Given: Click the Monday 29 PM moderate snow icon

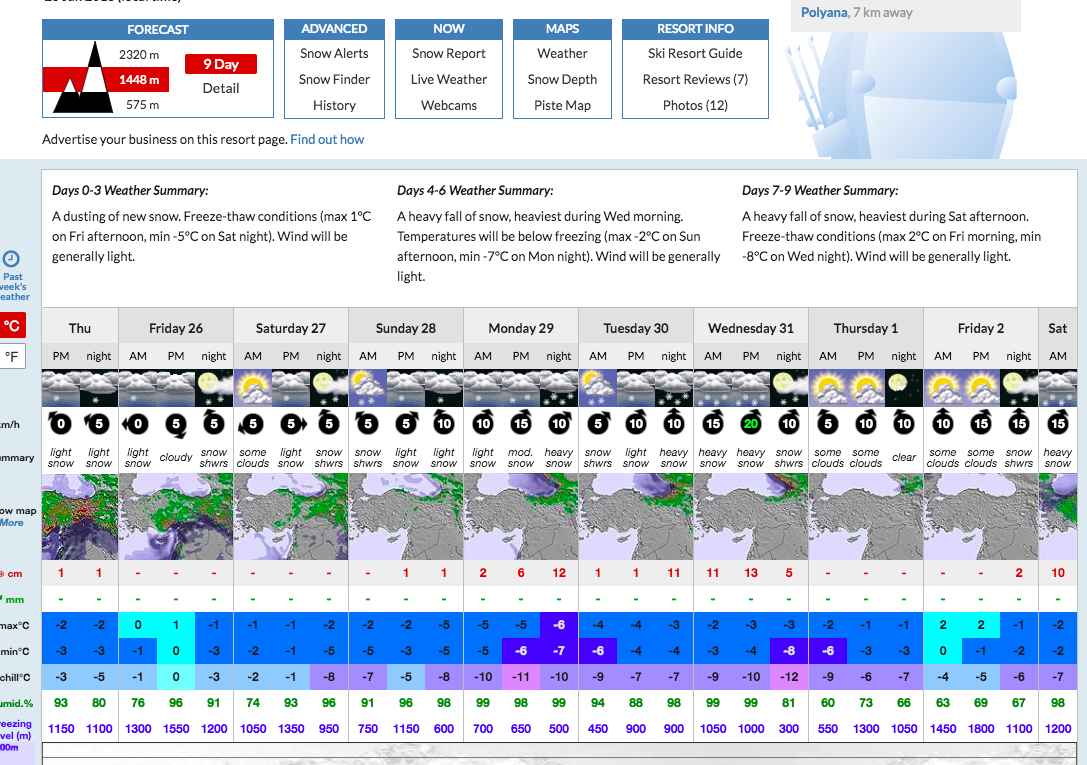Looking at the screenshot, I should (x=521, y=388).
